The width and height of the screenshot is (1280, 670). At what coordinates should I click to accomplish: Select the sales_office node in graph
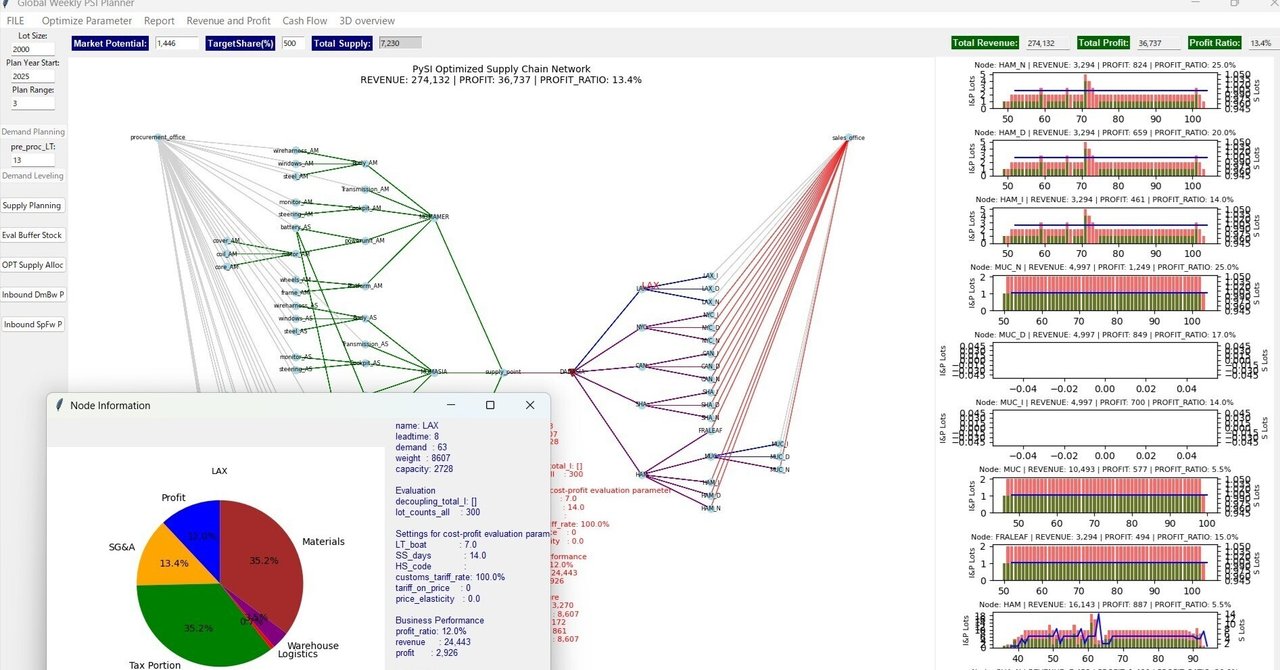(848, 138)
